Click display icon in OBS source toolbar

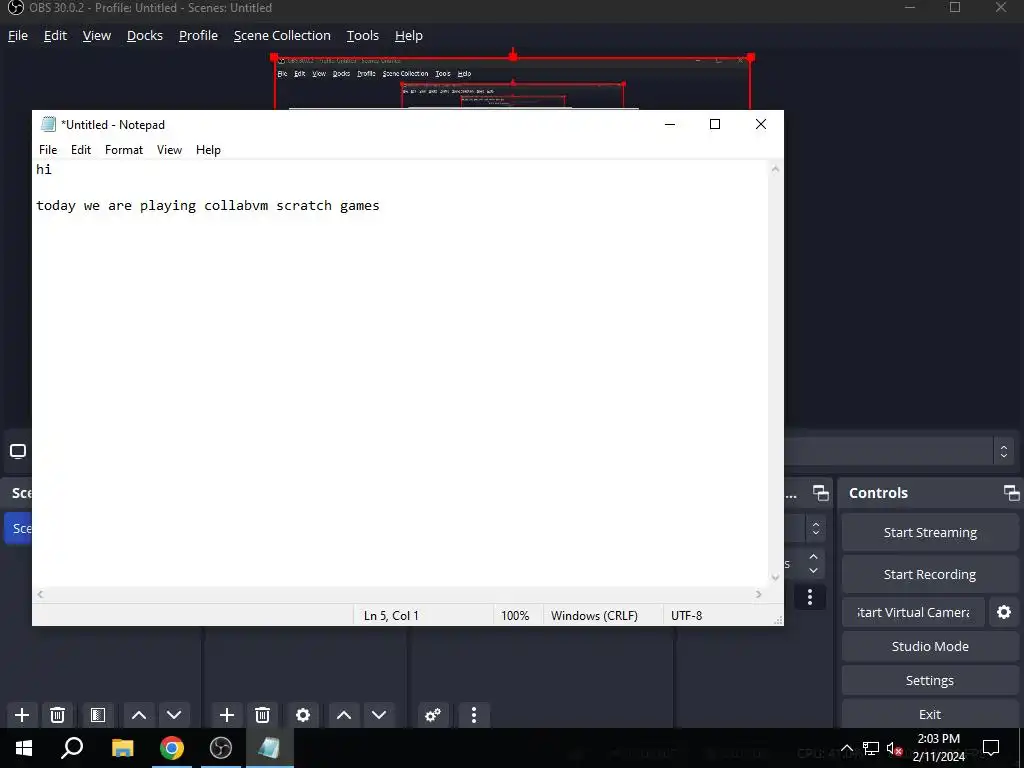(18, 451)
